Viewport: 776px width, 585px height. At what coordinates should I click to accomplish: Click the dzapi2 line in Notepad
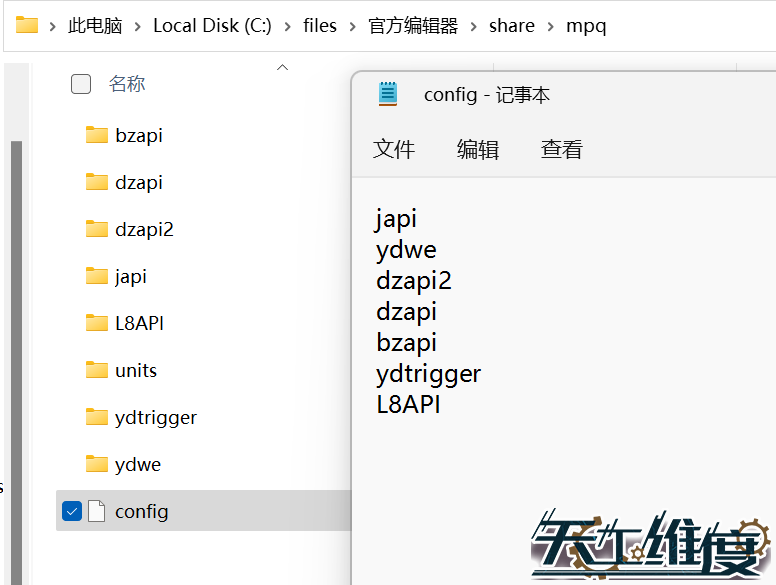click(x=414, y=280)
